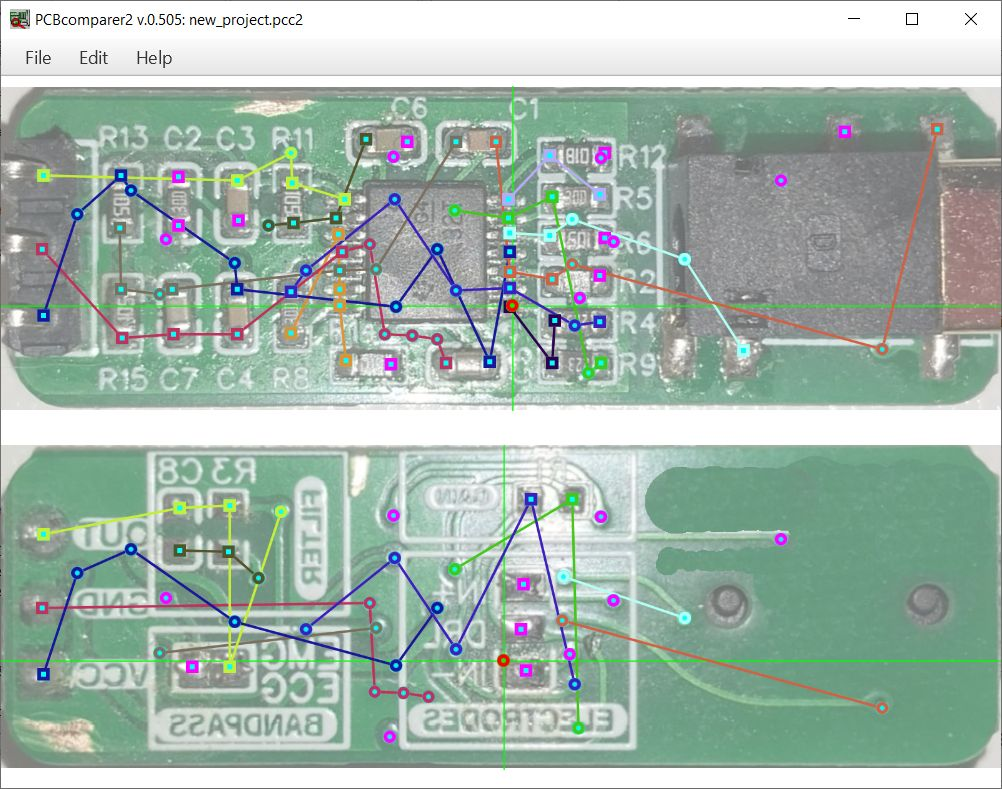1002x789 pixels.
Task: Select the red circle marker on bottom board crosshair
Action: point(504,660)
